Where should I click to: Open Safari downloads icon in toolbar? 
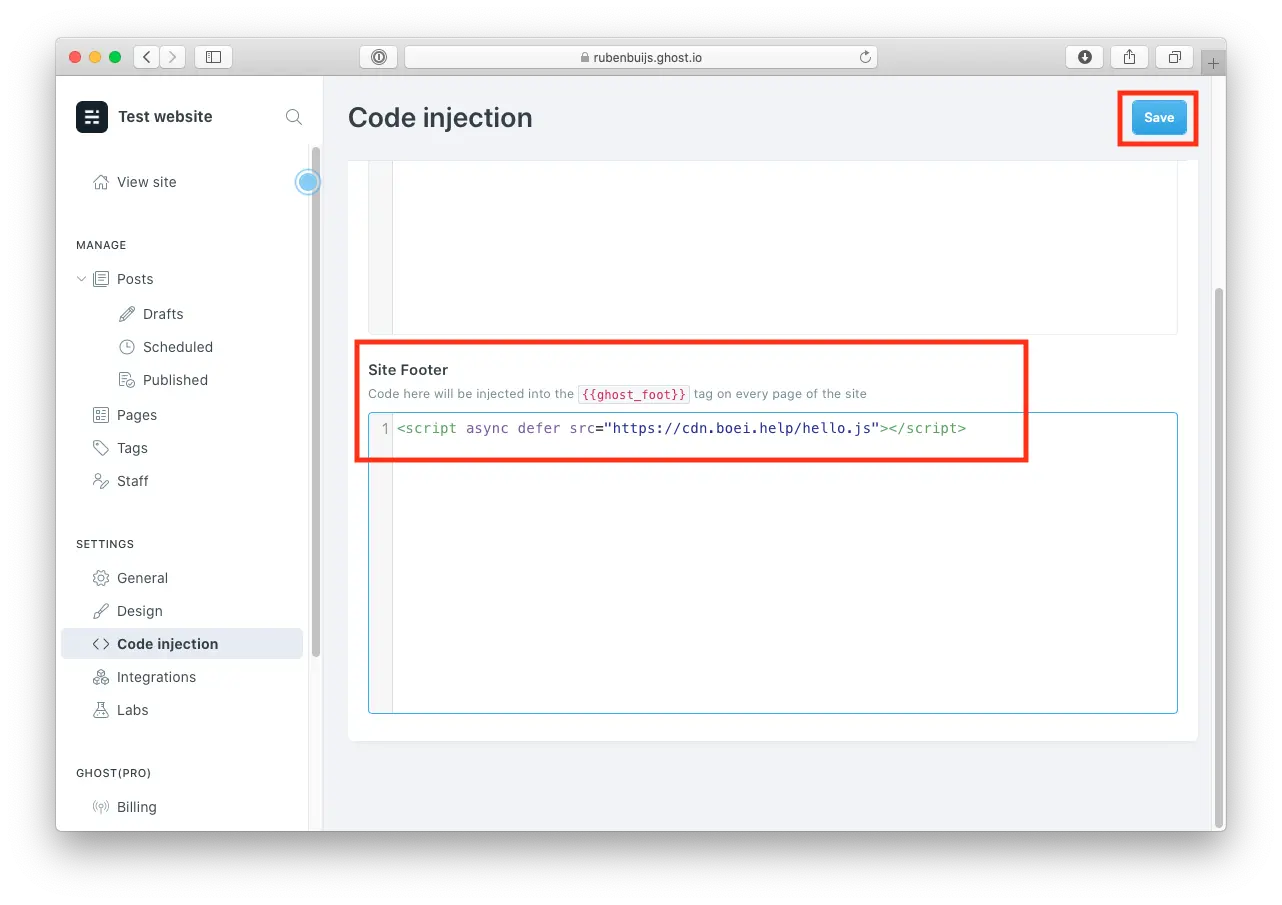[x=1085, y=57]
